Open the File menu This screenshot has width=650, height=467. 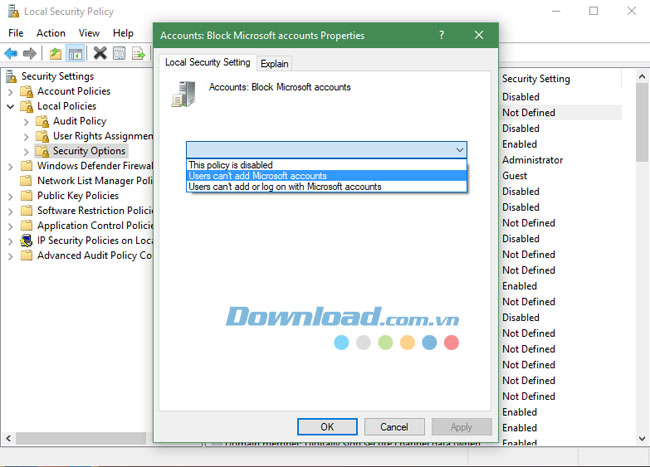click(16, 33)
